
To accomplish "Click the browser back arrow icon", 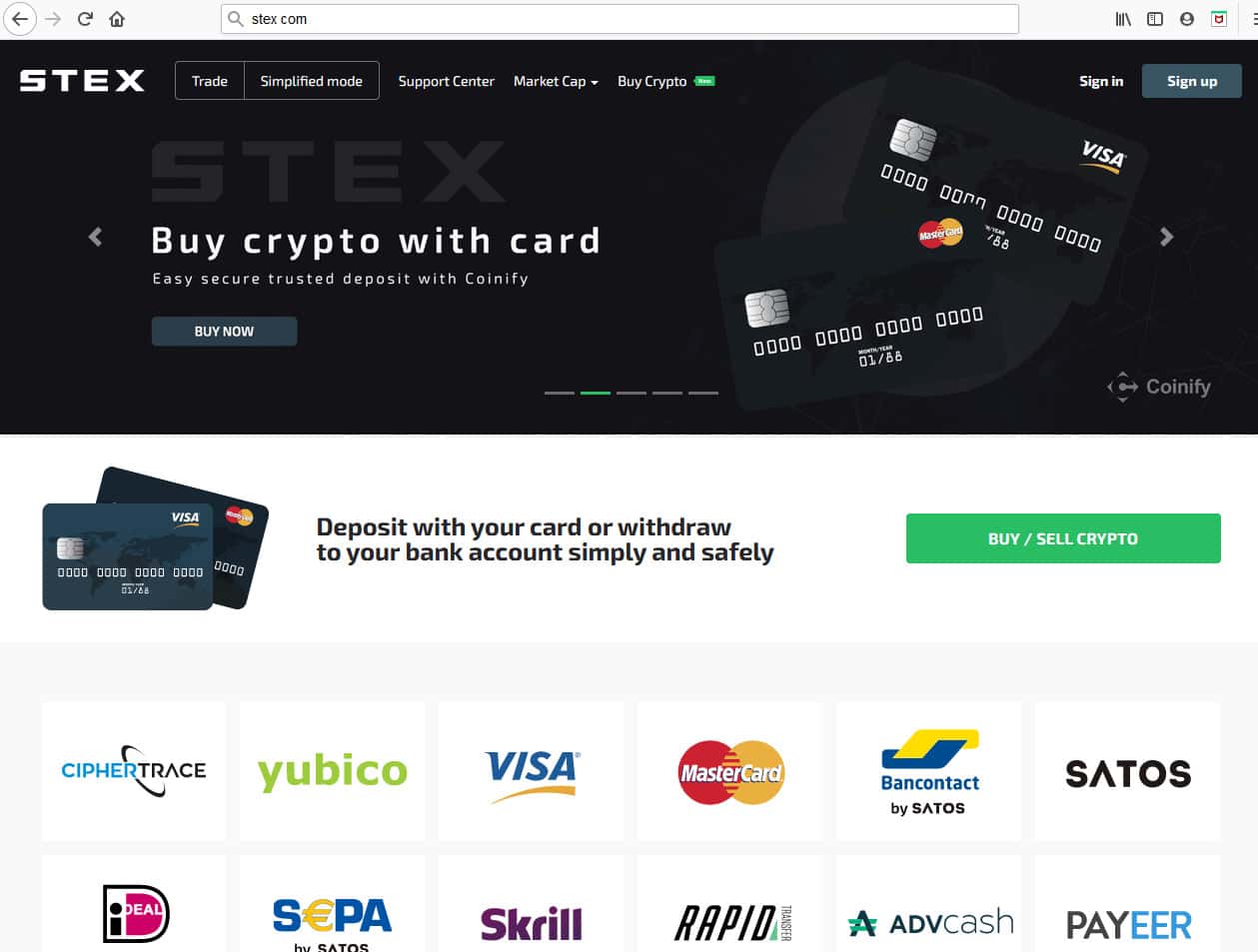I will tap(20, 19).
